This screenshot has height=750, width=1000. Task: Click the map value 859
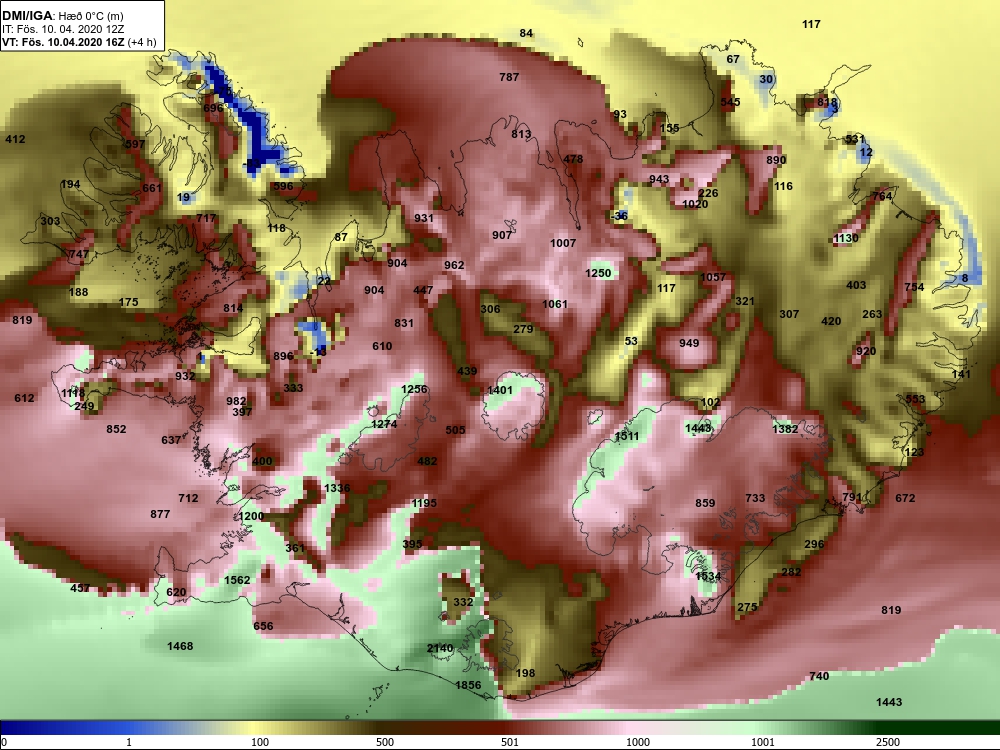[x=705, y=503]
